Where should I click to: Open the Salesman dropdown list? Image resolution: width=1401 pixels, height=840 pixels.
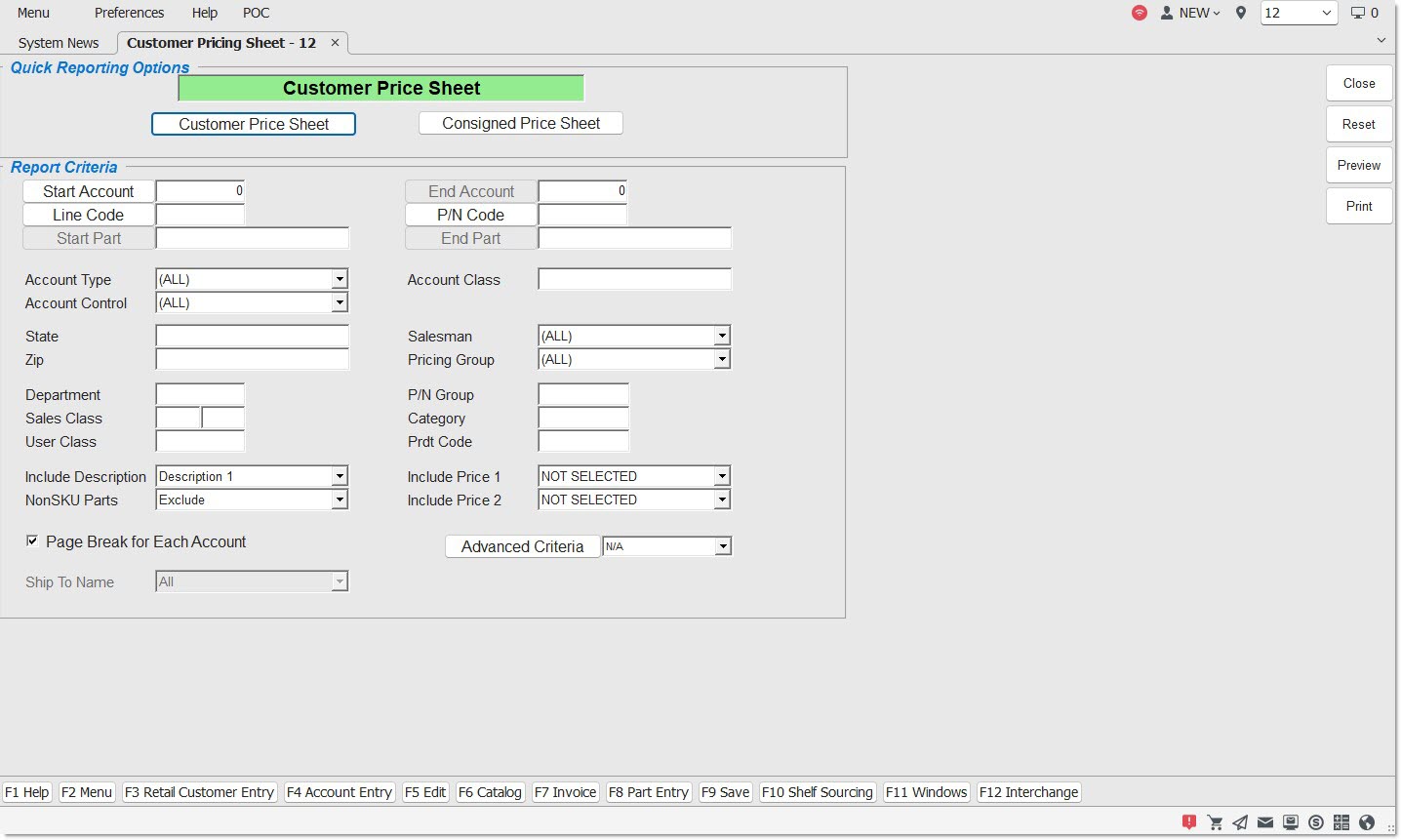click(722, 337)
